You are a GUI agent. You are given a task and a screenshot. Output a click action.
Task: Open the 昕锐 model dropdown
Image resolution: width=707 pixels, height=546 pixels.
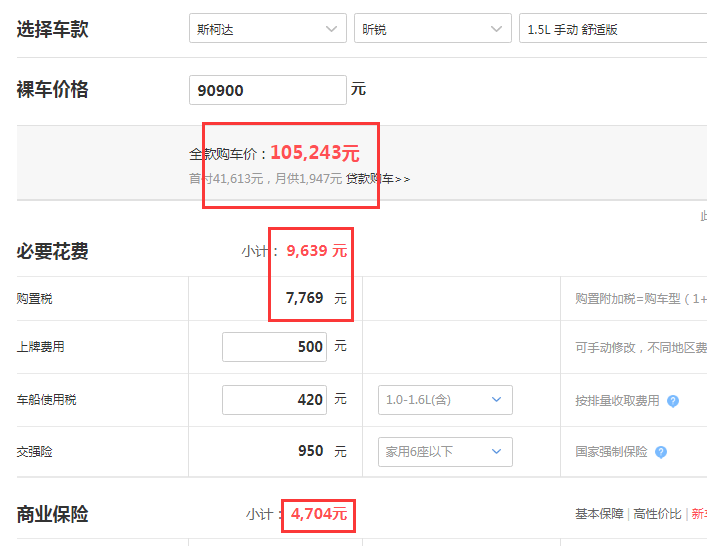pos(433,28)
